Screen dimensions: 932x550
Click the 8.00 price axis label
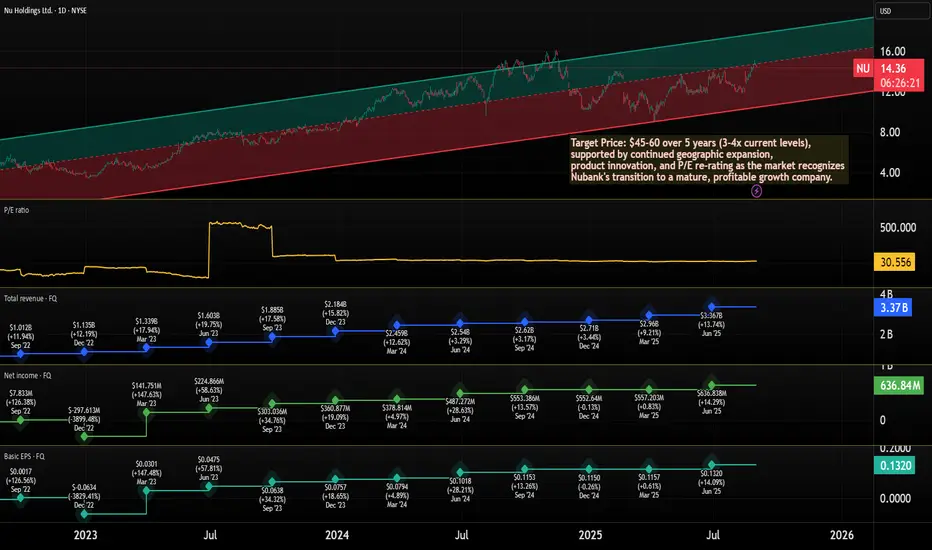pos(890,133)
